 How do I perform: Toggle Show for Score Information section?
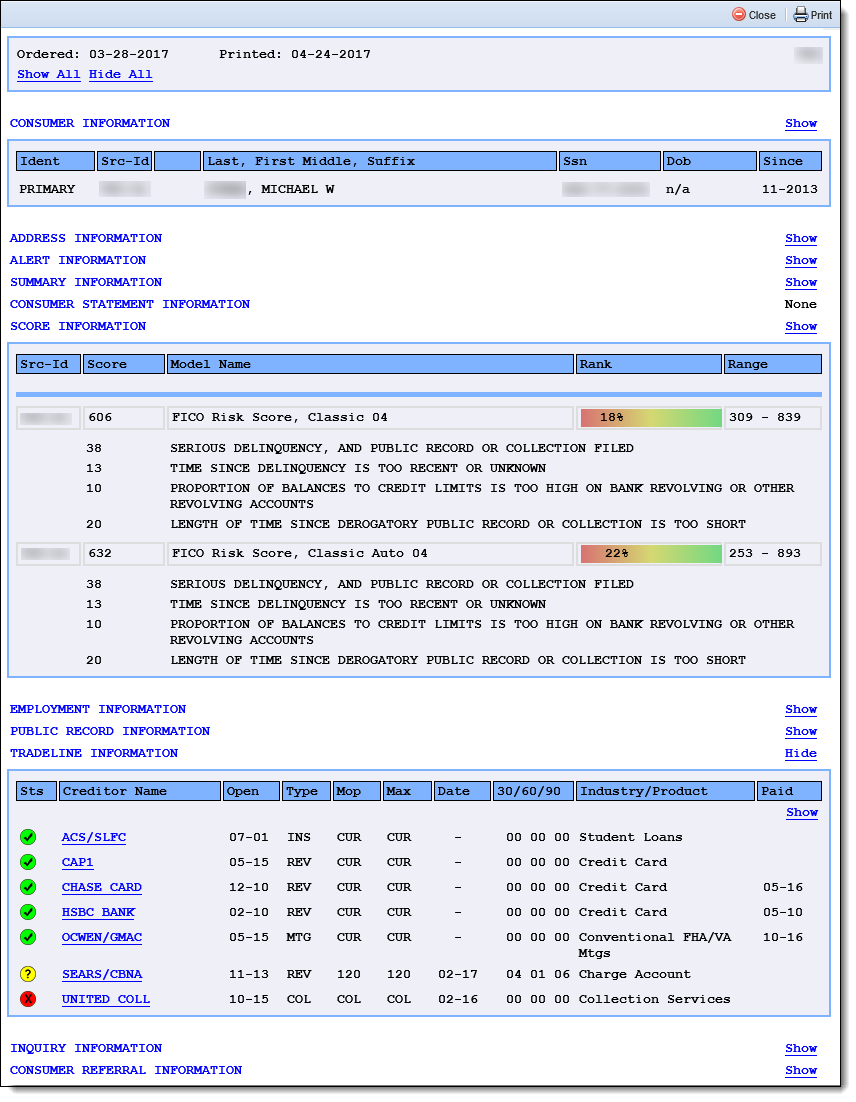pos(800,326)
